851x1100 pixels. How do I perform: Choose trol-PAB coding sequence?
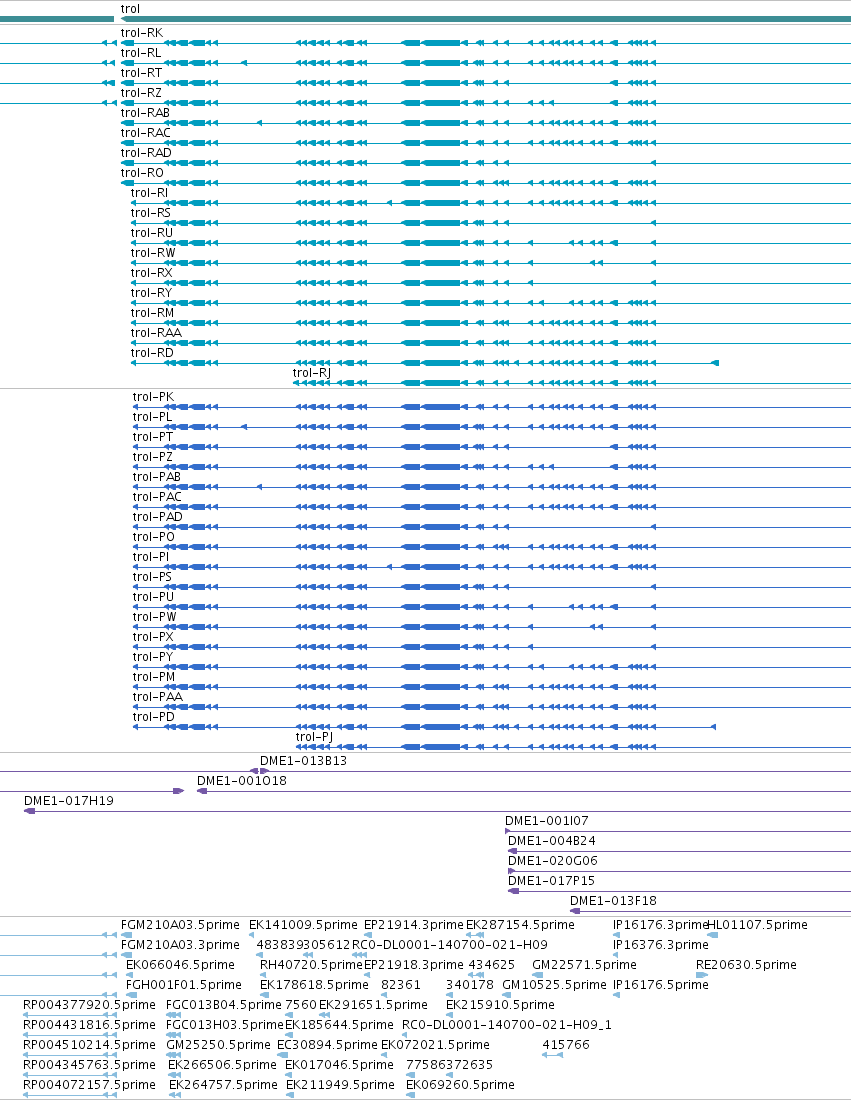156,476
